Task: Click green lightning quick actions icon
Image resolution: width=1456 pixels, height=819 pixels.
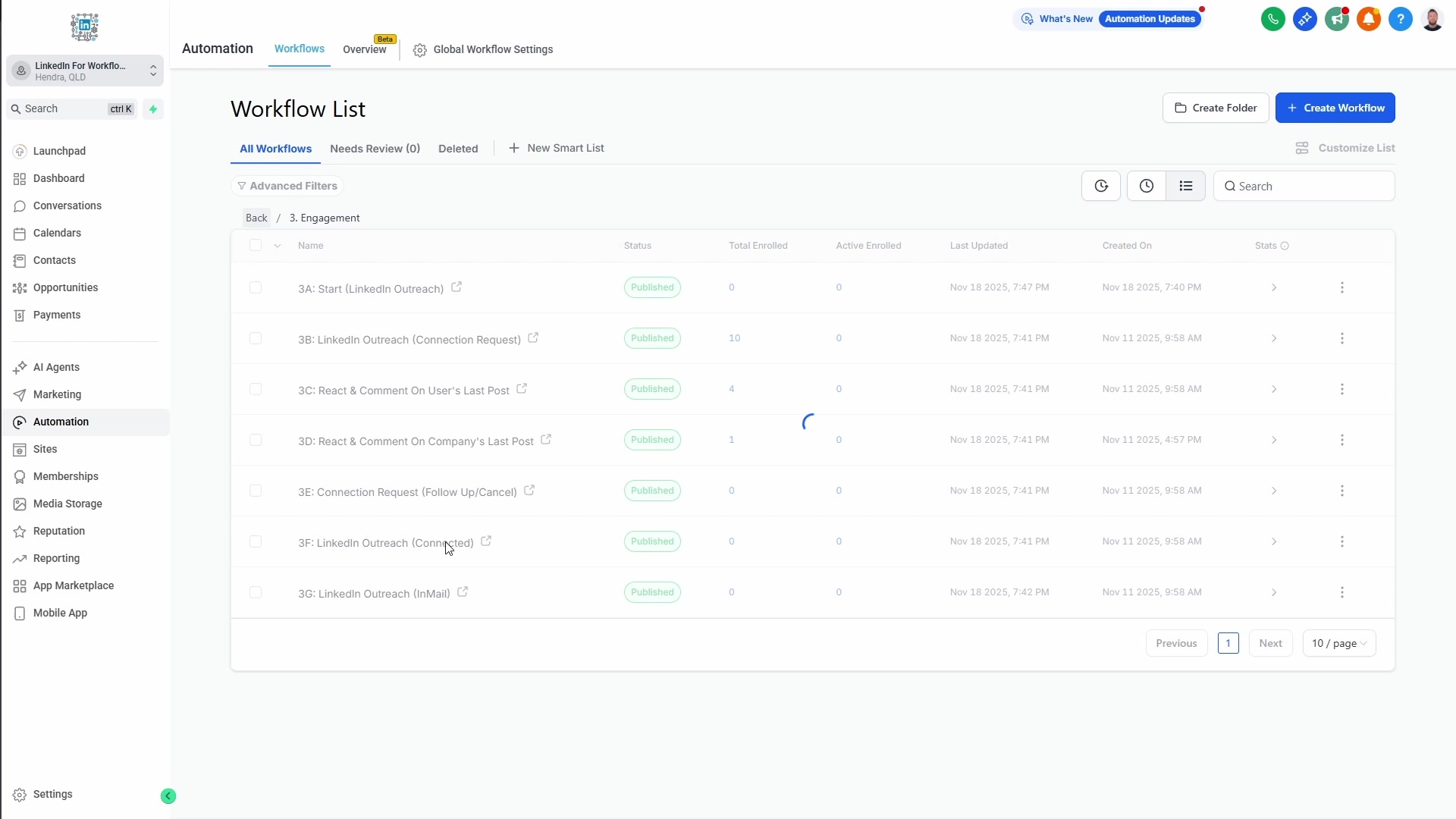Action: point(153,109)
